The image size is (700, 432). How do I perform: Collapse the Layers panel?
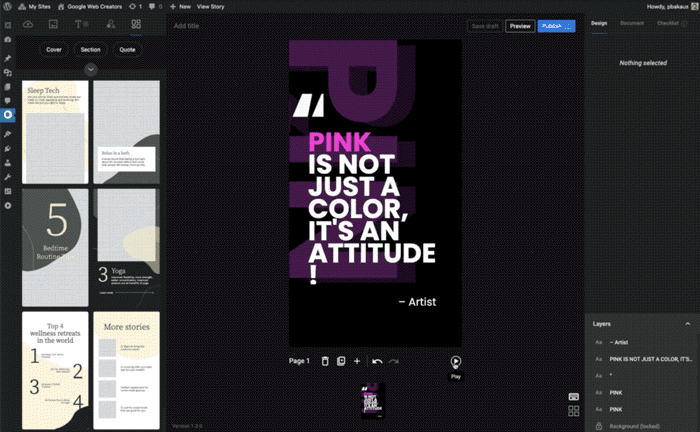(687, 324)
